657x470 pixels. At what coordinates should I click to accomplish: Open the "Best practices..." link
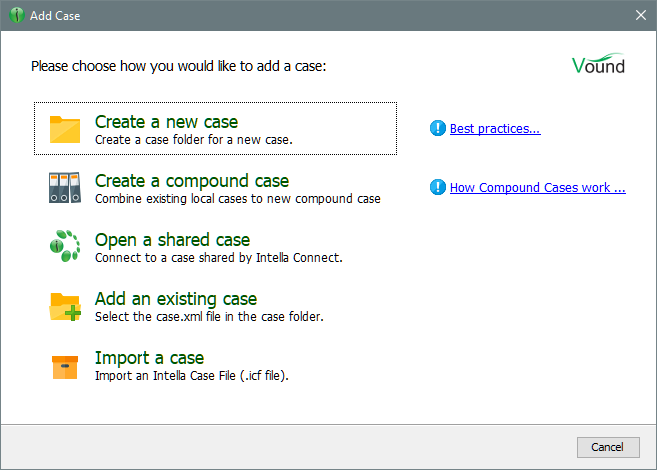pyautogui.click(x=495, y=128)
